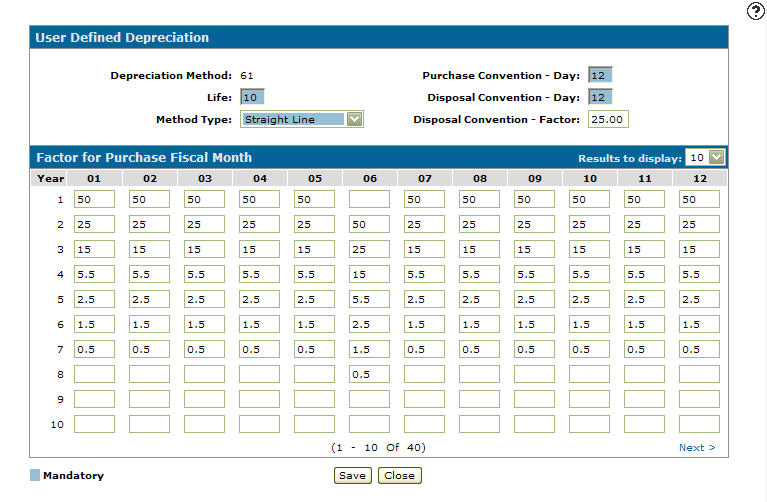Click the Mandatory legend color swatch
This screenshot has height=502, width=767.
[35, 475]
